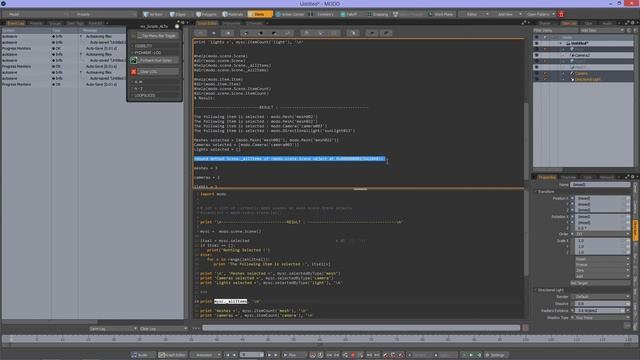The image size is (640, 360).
Task: Open the Snapping options
Action: (x=378, y=14)
